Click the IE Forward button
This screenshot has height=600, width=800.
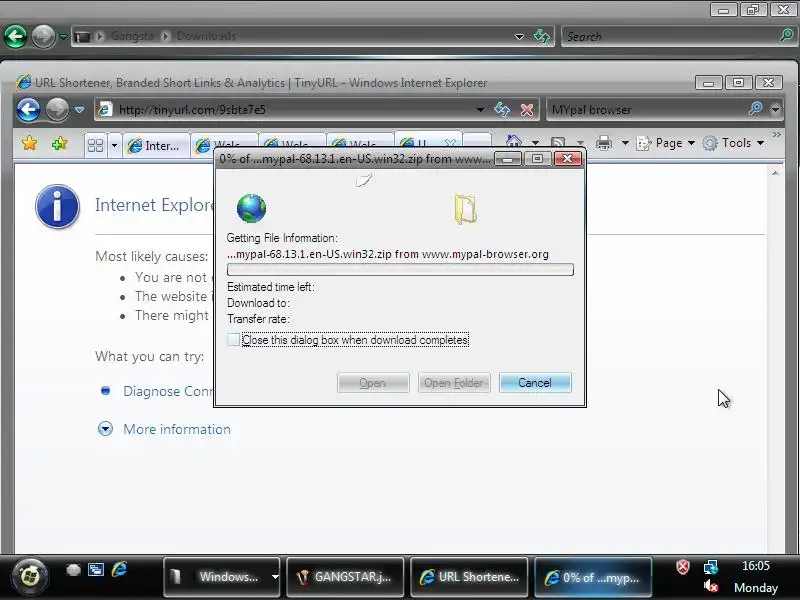click(57, 109)
